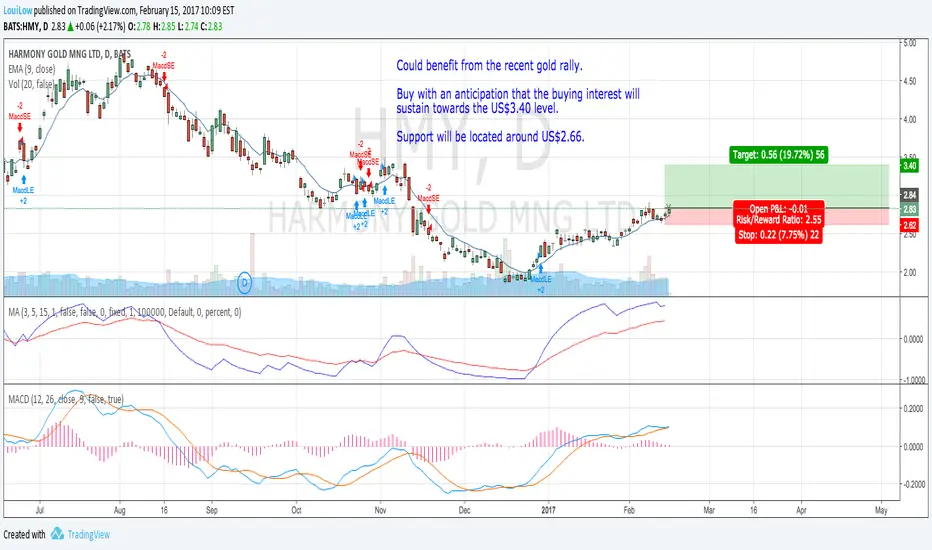
Task: Select the EMA (9, close) indicator label
Action: [x=32, y=69]
